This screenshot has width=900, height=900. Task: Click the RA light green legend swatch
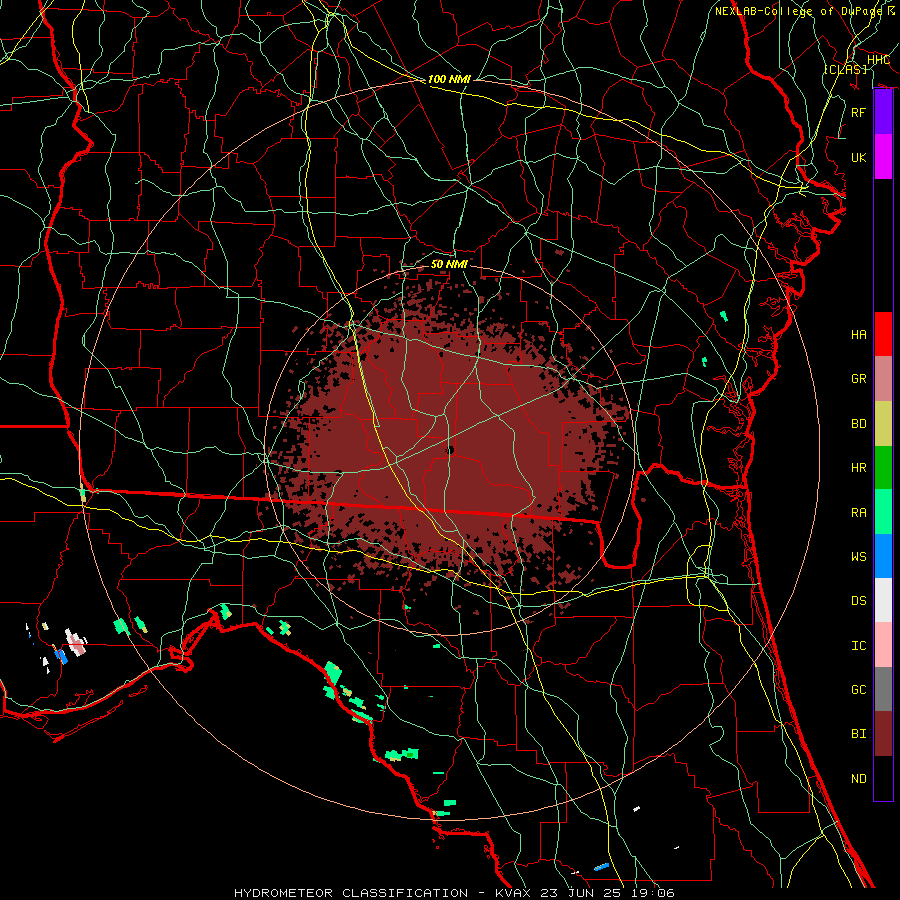[883, 511]
